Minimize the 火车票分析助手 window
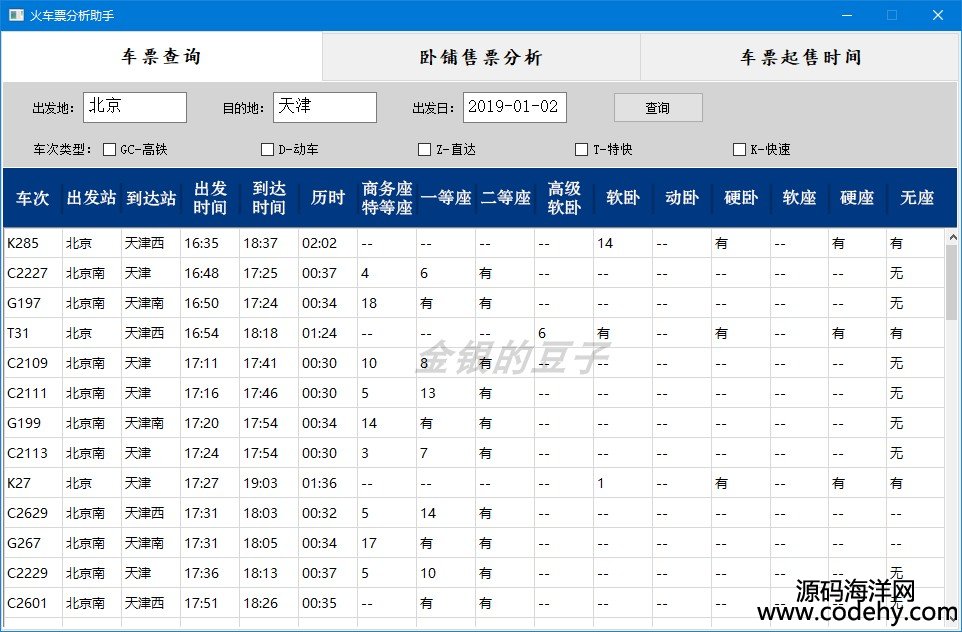962x632 pixels. [x=847, y=15]
